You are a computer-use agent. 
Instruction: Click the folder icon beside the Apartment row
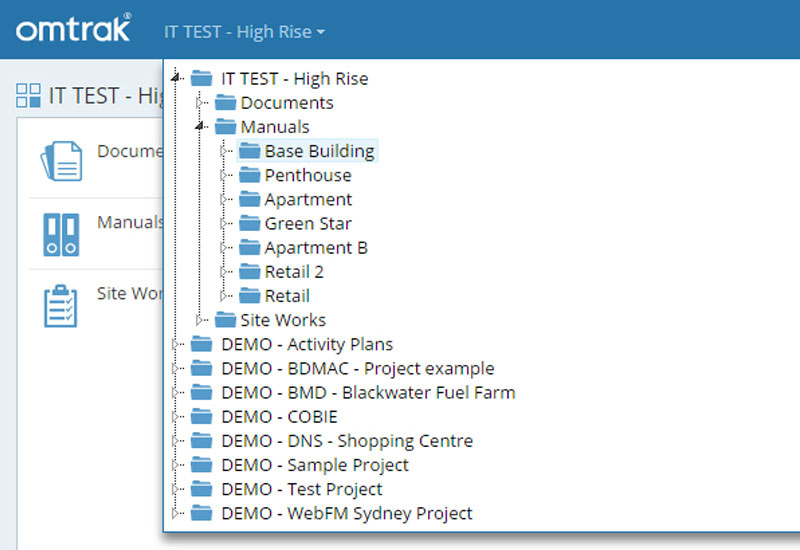pyautogui.click(x=249, y=199)
